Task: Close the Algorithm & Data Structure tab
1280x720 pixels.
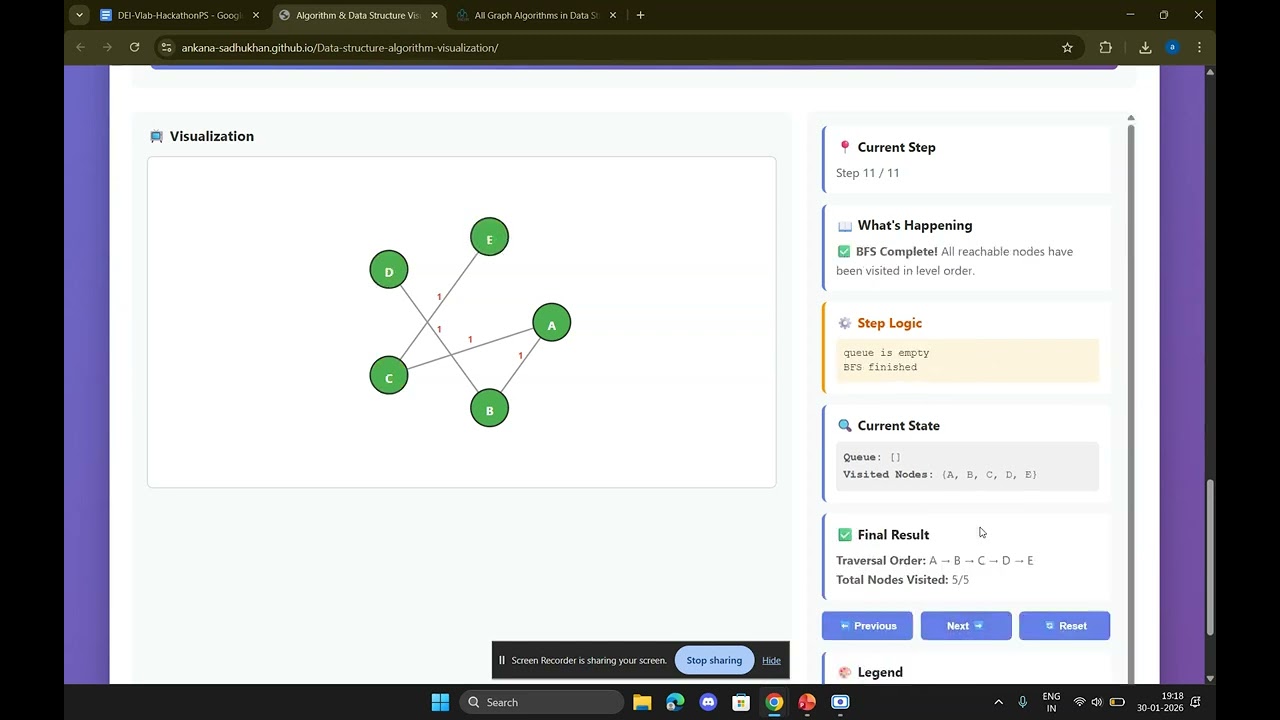Action: tap(434, 15)
